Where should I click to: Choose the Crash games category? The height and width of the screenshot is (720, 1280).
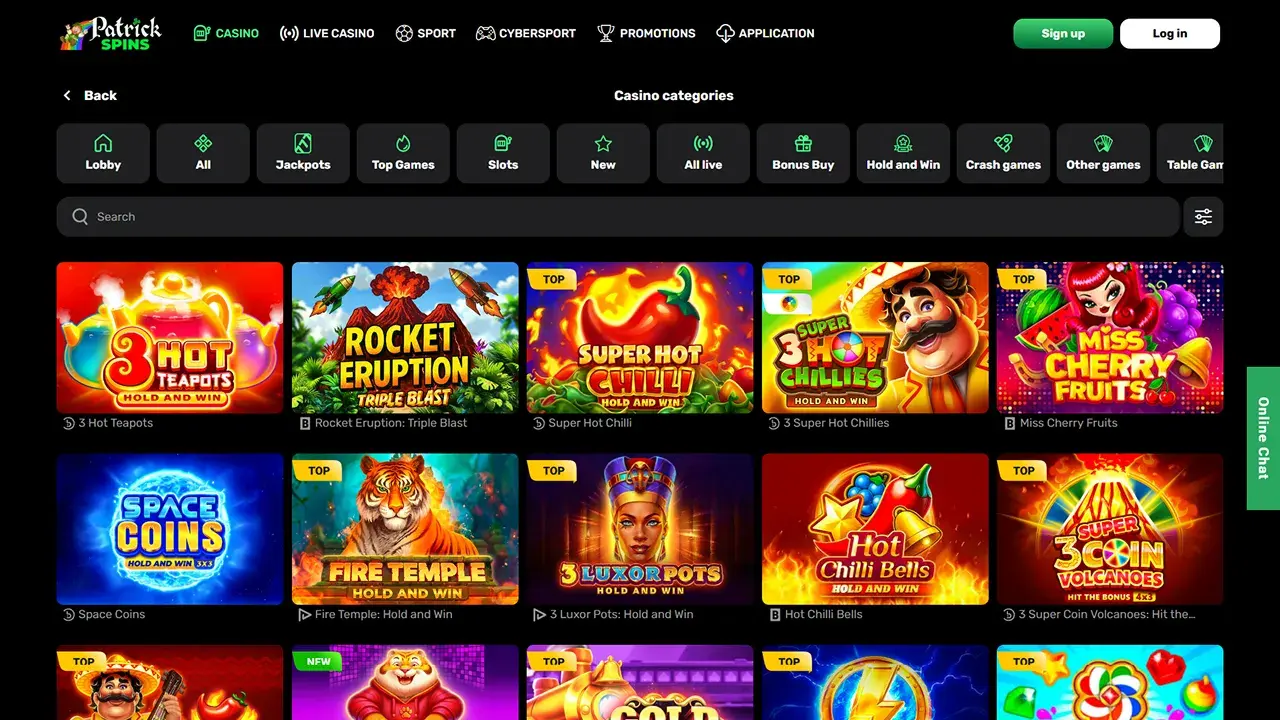click(1003, 153)
